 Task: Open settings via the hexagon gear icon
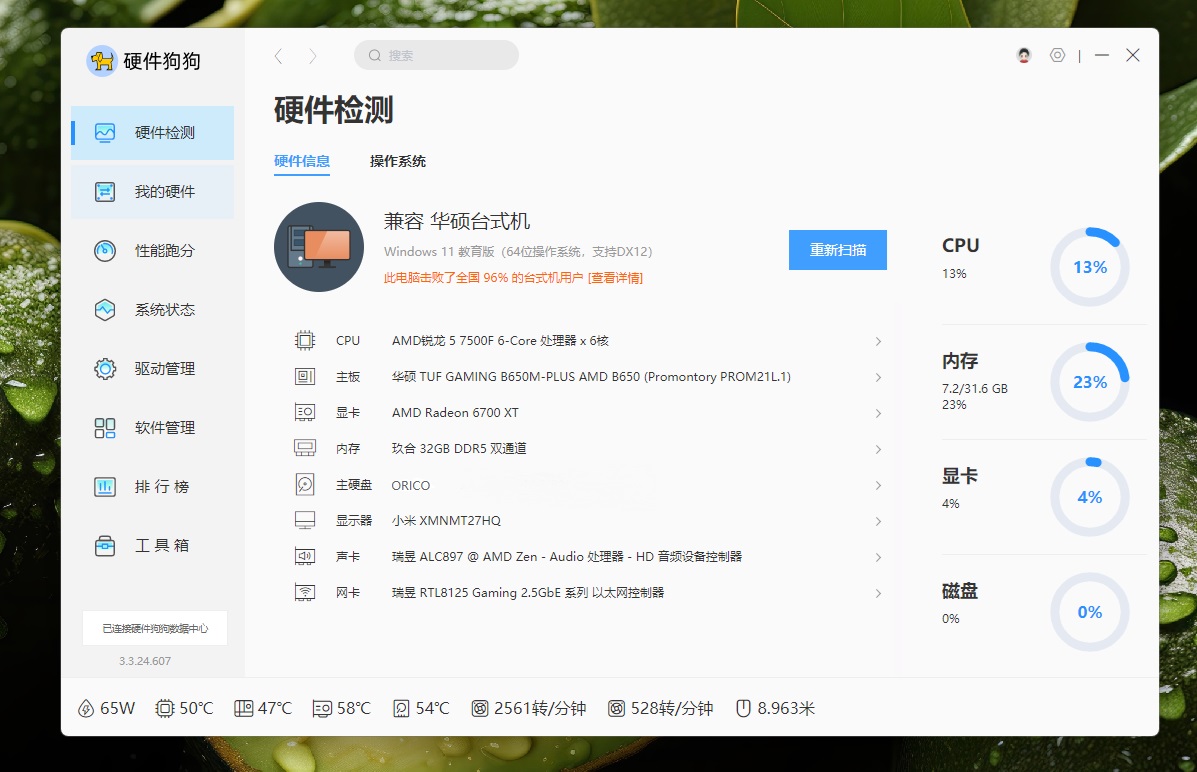pyautogui.click(x=1057, y=55)
